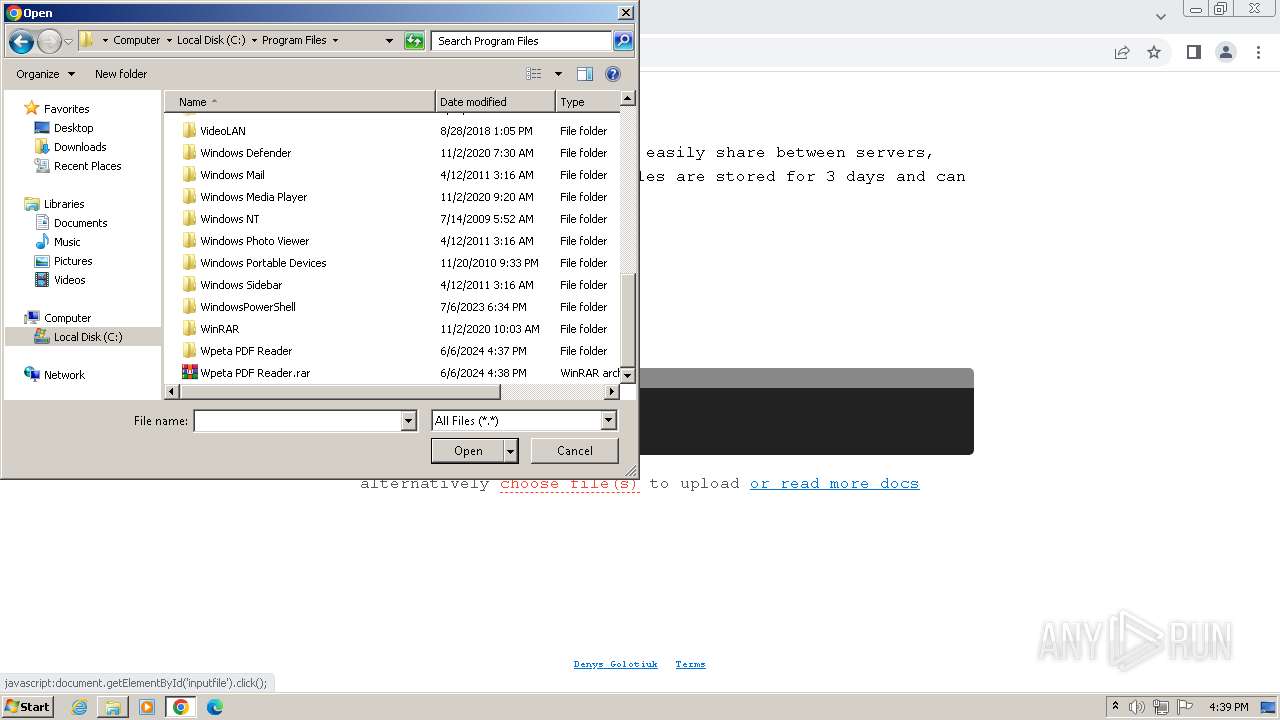Change the file view layout icon
The image size is (1280, 720).
pos(534,74)
